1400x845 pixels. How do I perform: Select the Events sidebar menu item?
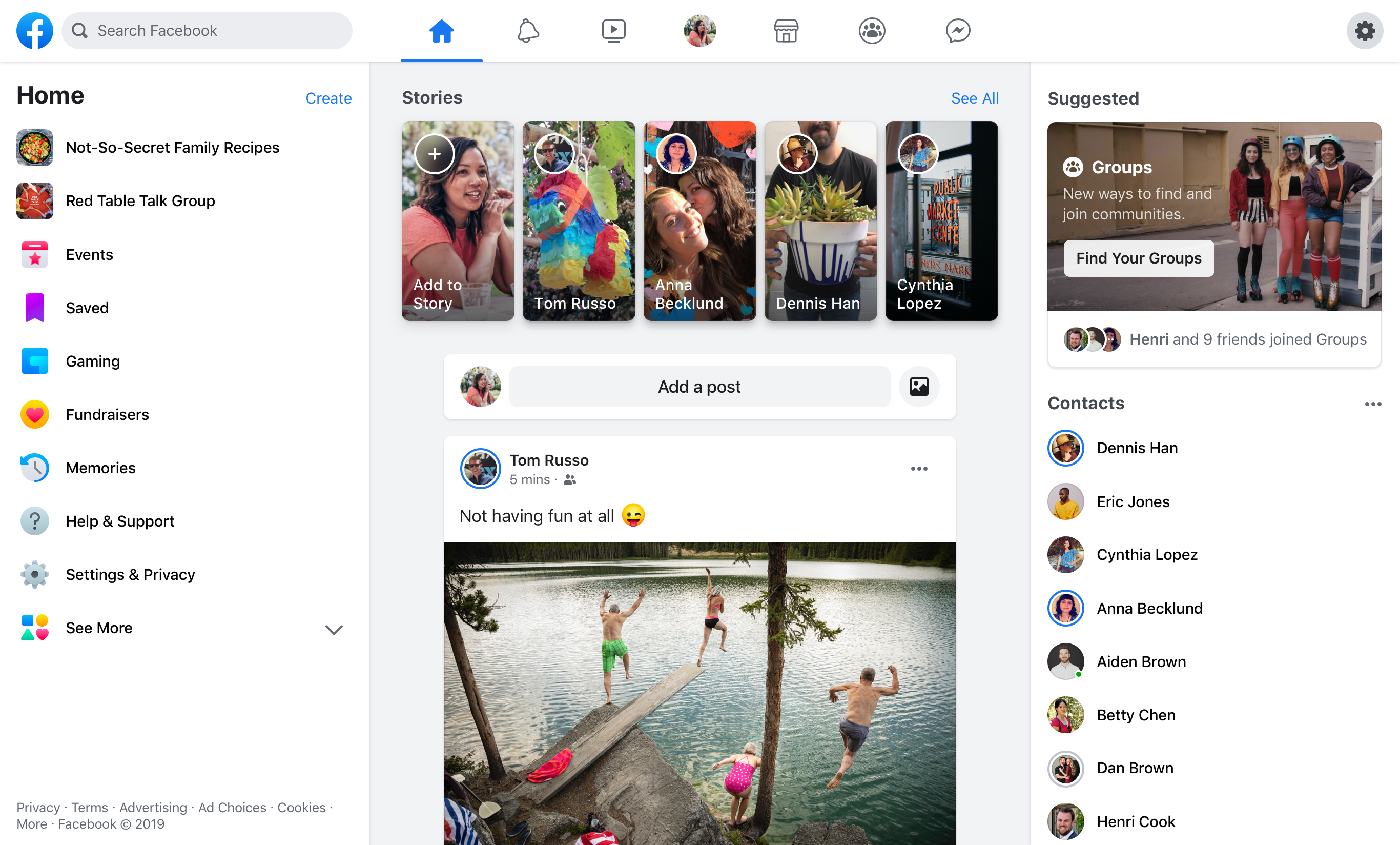(89, 254)
